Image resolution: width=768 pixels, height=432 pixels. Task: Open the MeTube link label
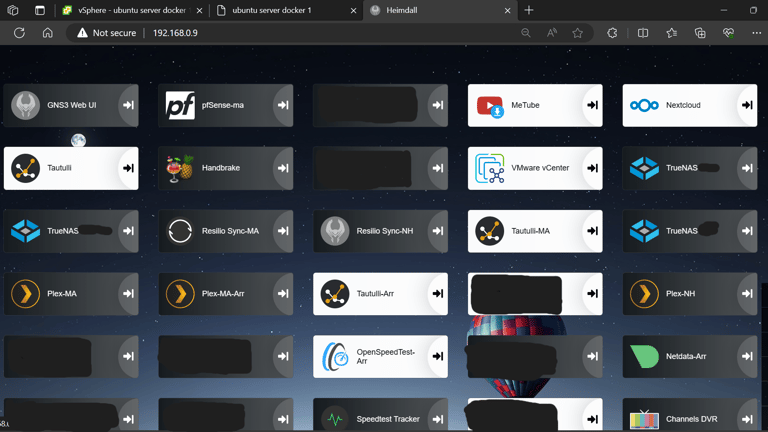click(525, 105)
